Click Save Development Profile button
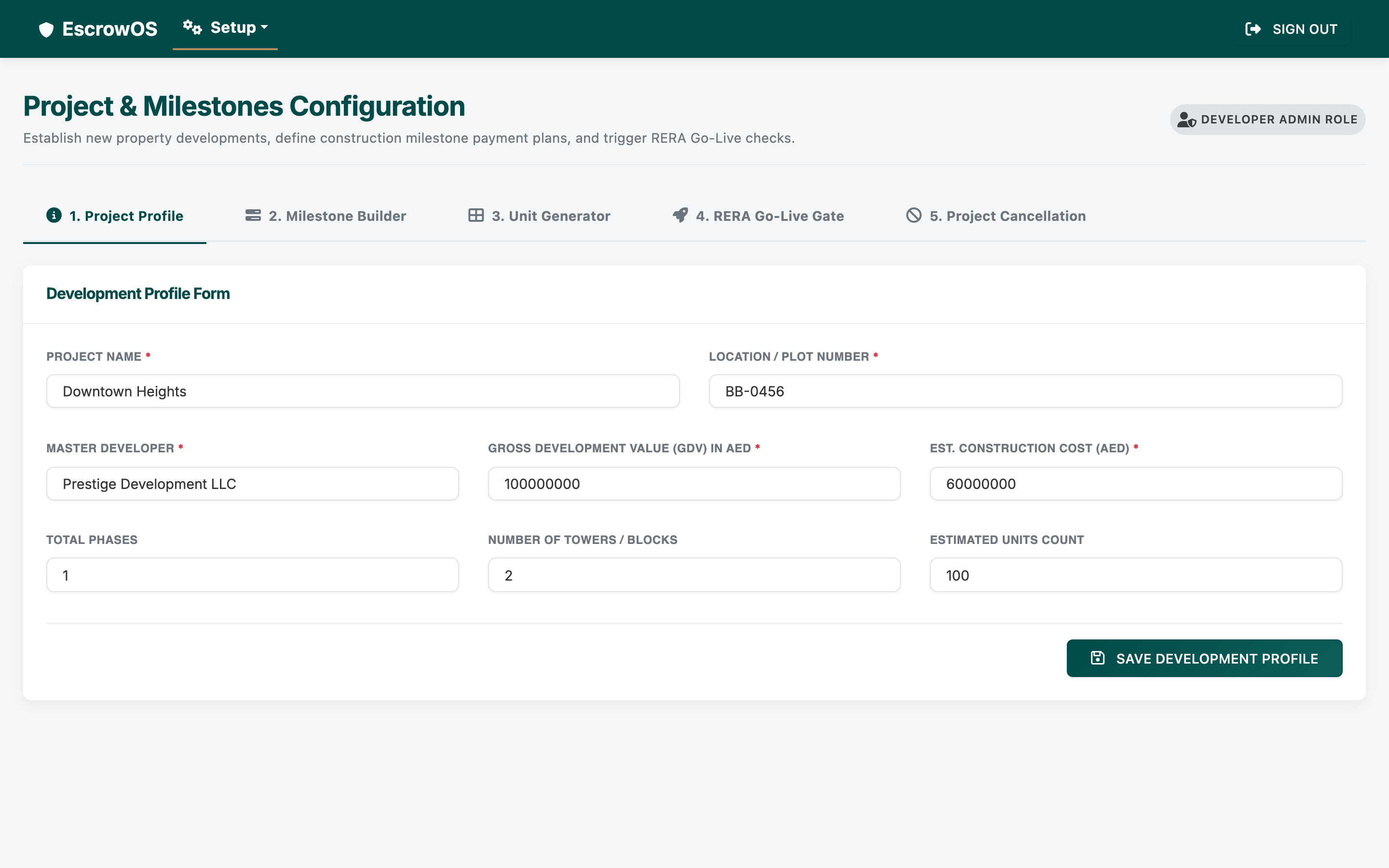Viewport: 1389px width, 868px height. (1204, 658)
